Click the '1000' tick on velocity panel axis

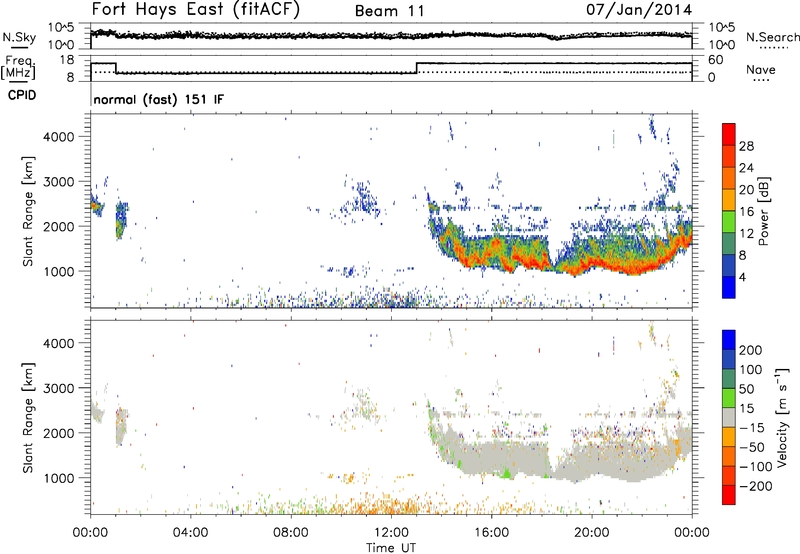[x=58, y=478]
